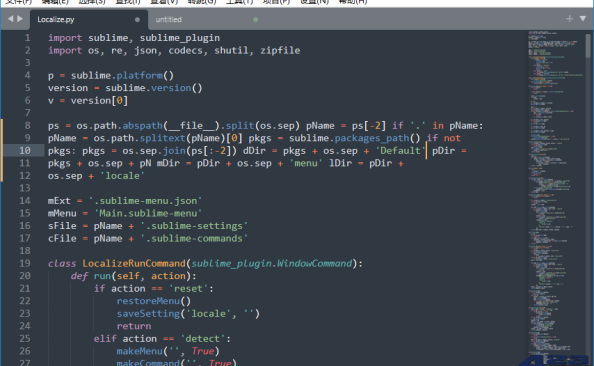
Task: Switch to the untitled tab
Action: tap(205, 20)
